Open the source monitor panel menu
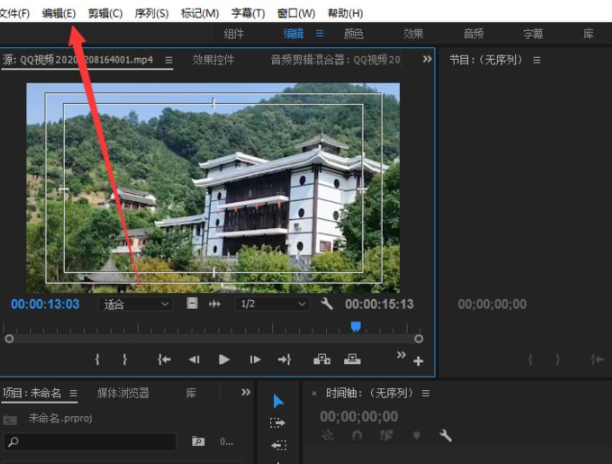 [x=169, y=60]
